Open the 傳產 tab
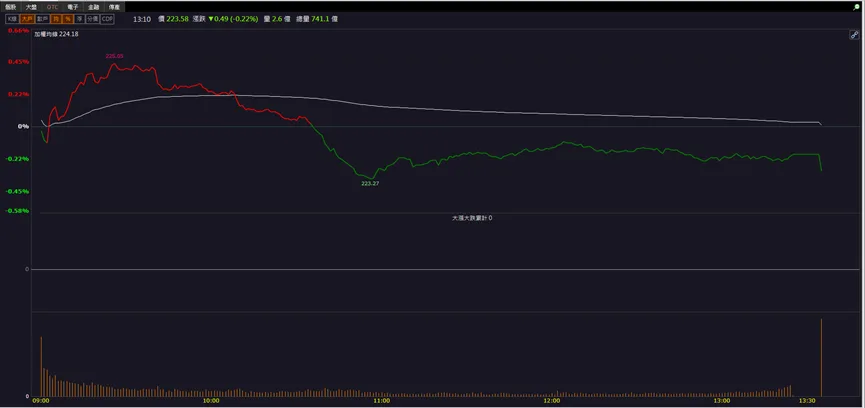The image size is (865, 408). pyautogui.click(x=114, y=7)
